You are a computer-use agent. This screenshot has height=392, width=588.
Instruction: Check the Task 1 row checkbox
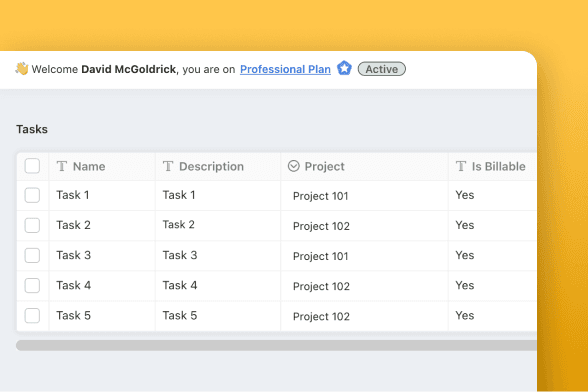click(x=32, y=195)
